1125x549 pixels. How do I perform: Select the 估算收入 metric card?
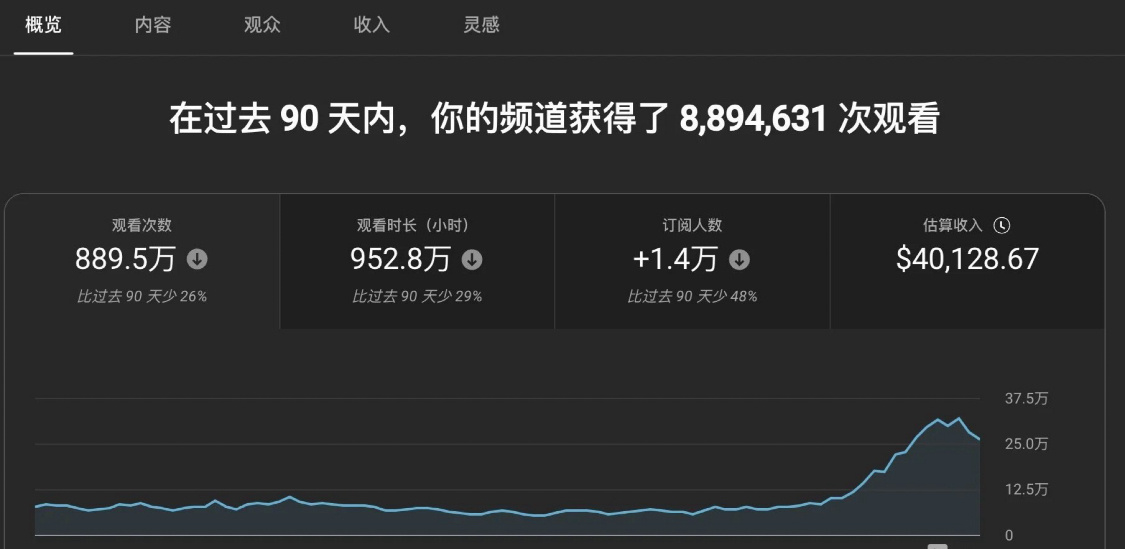pyautogui.click(x=967, y=262)
